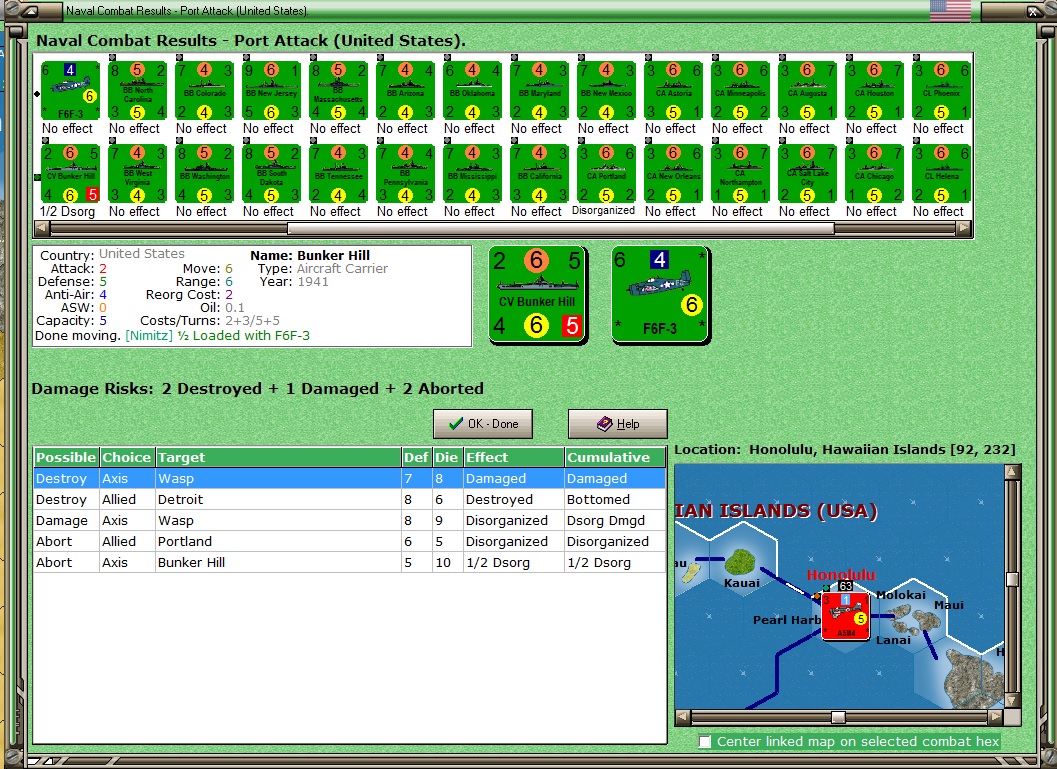Click the Cumulative column header
This screenshot has width=1057, height=769.
click(x=615, y=457)
